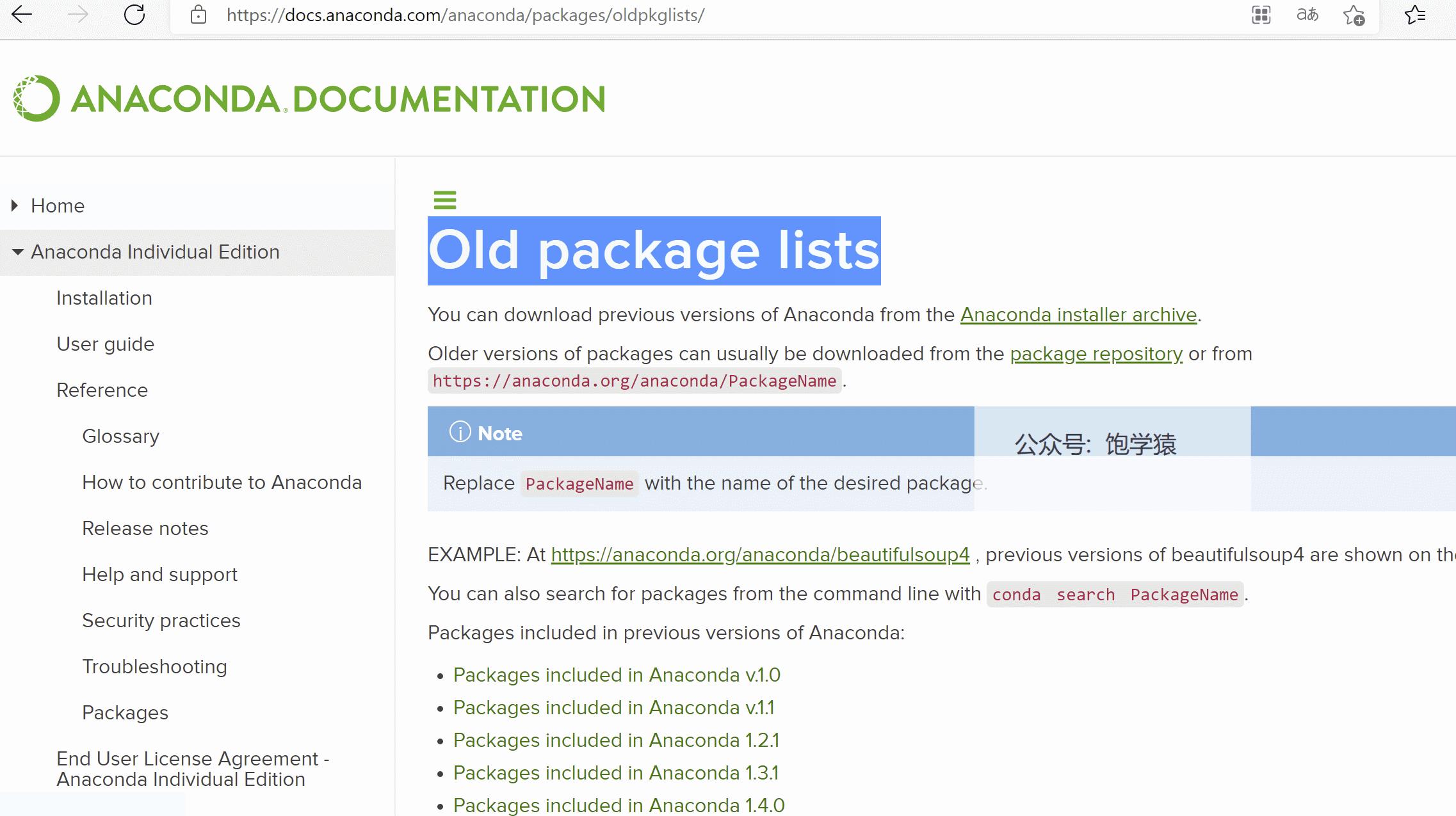The width and height of the screenshot is (1456, 816).
Task: Collapse Anaconda Individual Edition section
Action: point(18,252)
